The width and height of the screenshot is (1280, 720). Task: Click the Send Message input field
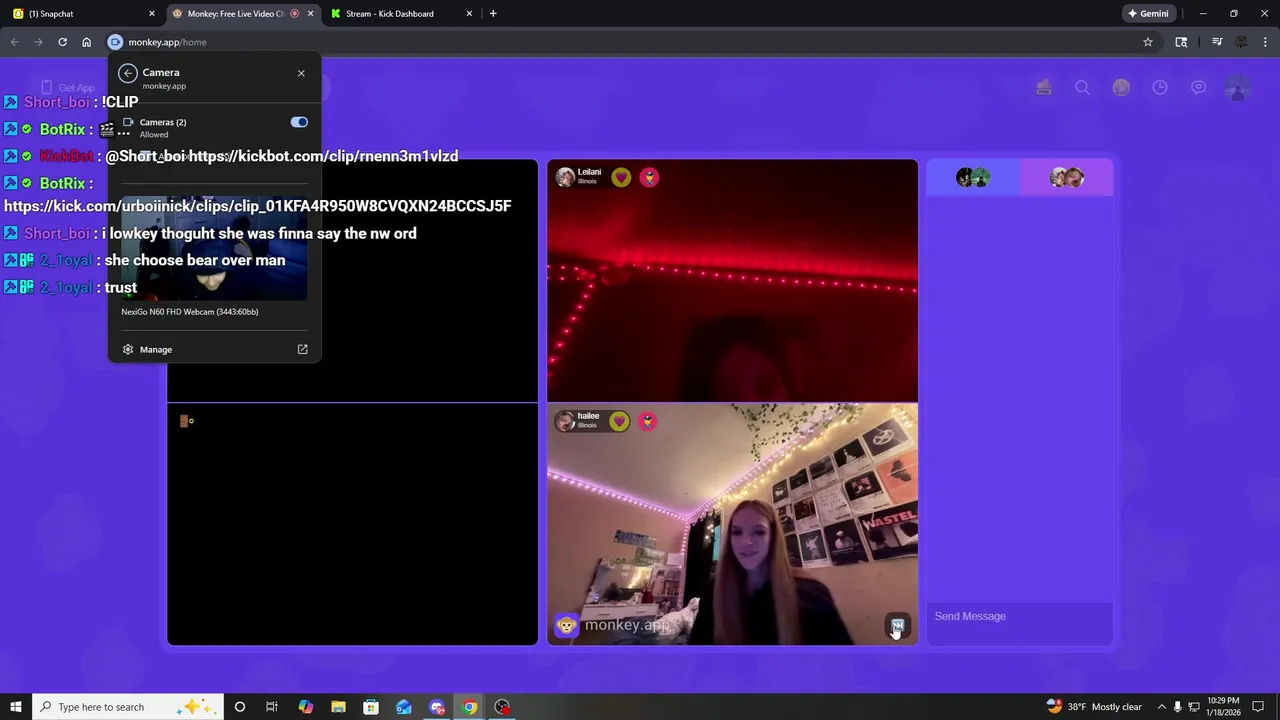tap(1019, 617)
